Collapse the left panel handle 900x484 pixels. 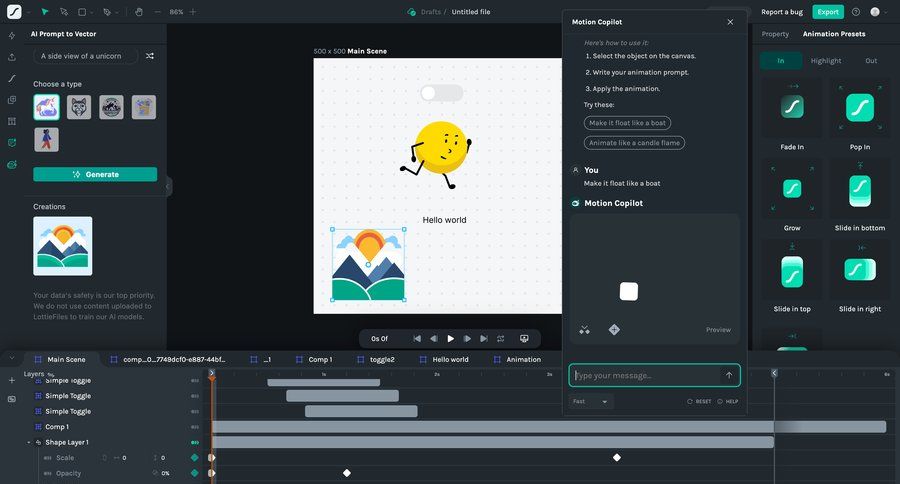point(168,186)
